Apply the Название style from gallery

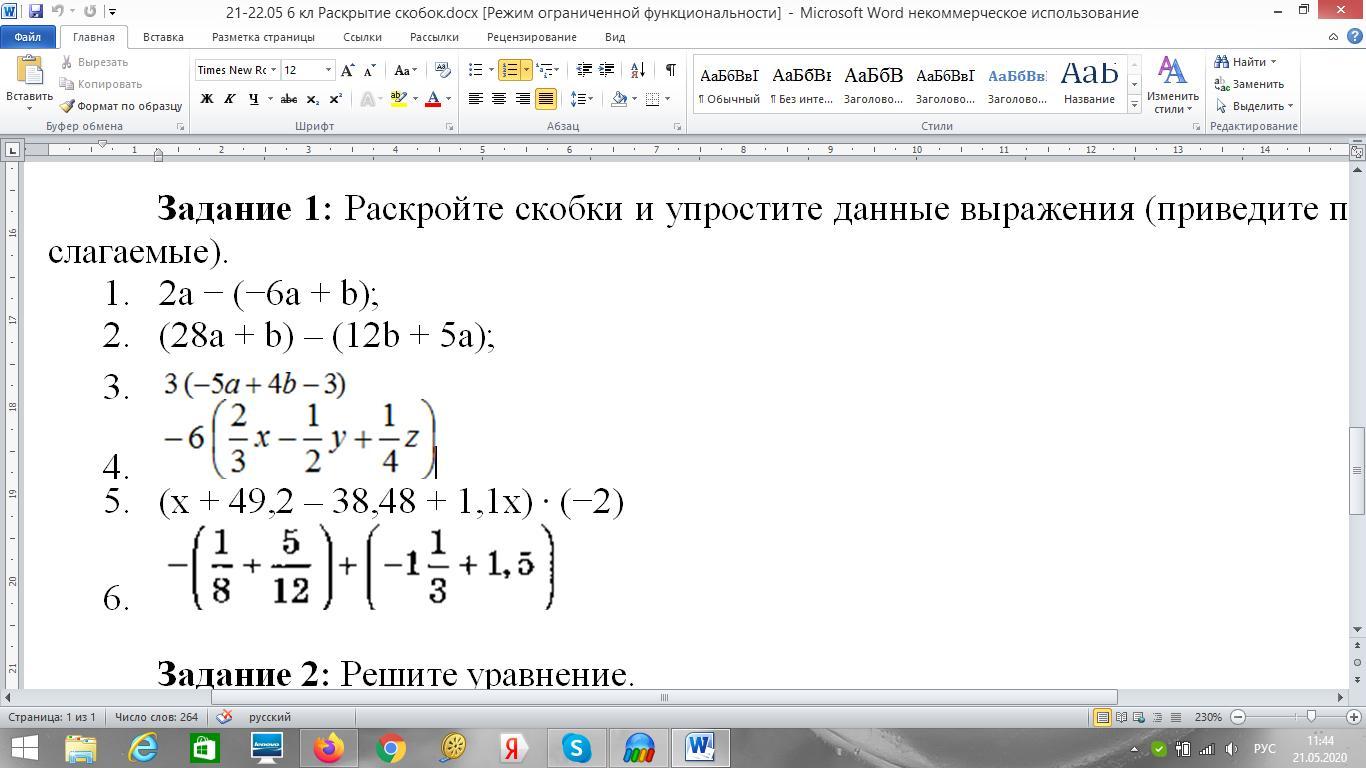pos(1089,84)
